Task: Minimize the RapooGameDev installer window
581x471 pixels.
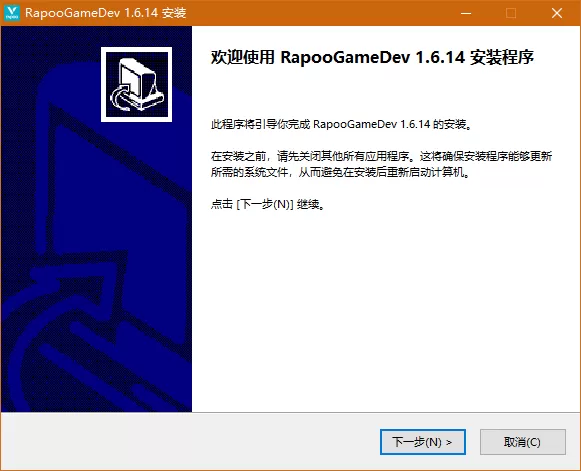Action: coord(466,13)
